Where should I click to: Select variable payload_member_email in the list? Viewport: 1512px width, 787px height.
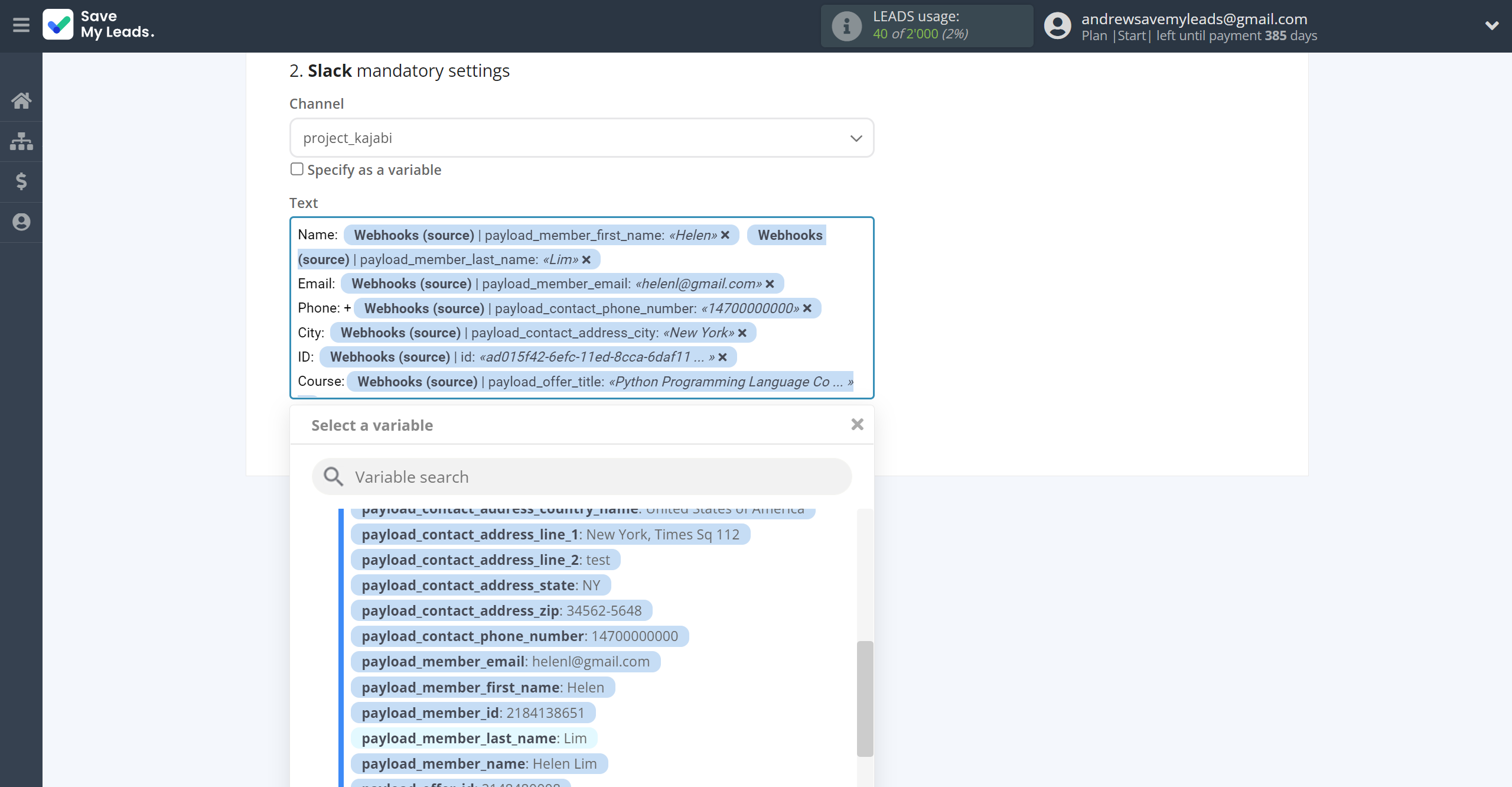[x=506, y=661]
